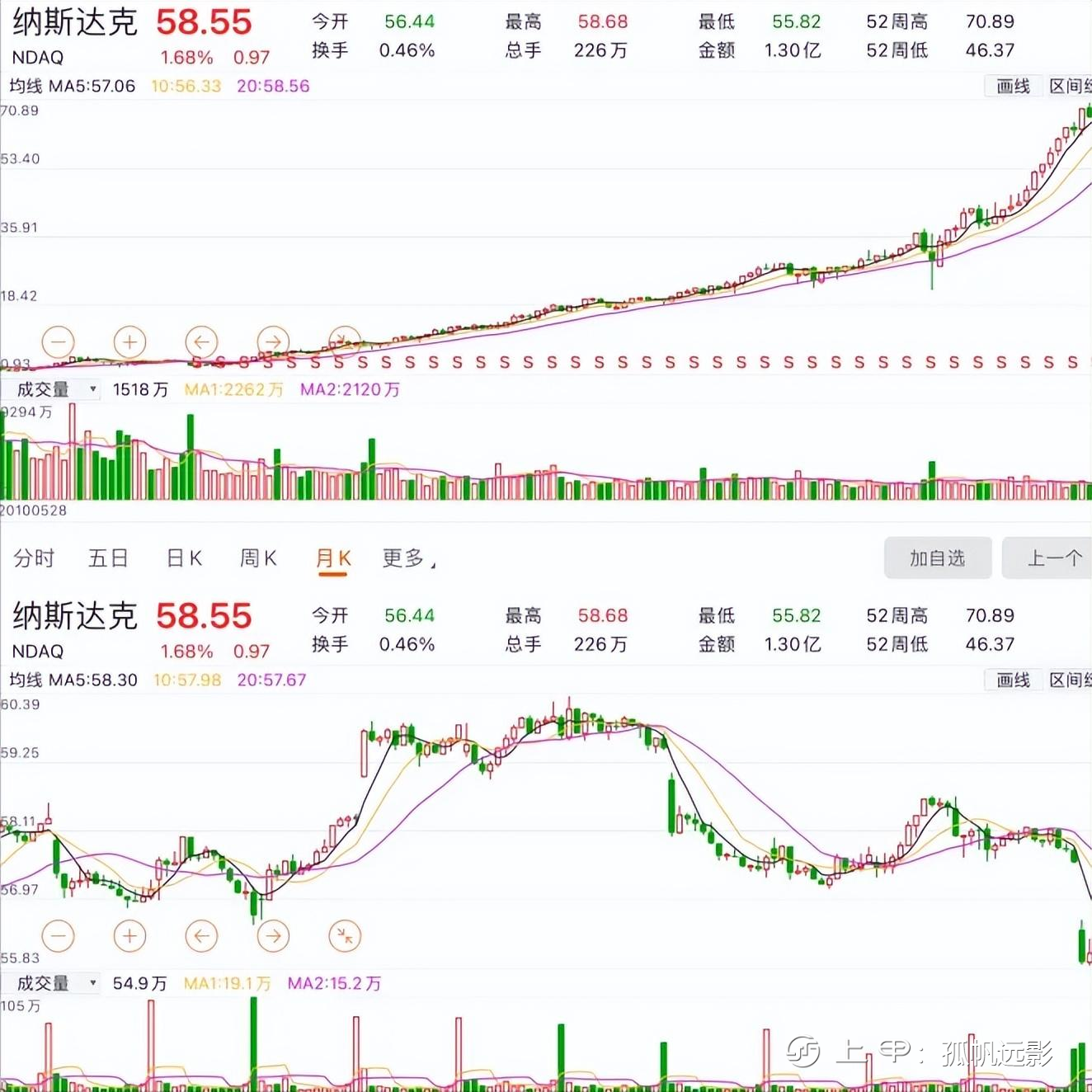Click upper 10:56.33 moving average value
This screenshot has height=1092, width=1092.
coord(186,86)
